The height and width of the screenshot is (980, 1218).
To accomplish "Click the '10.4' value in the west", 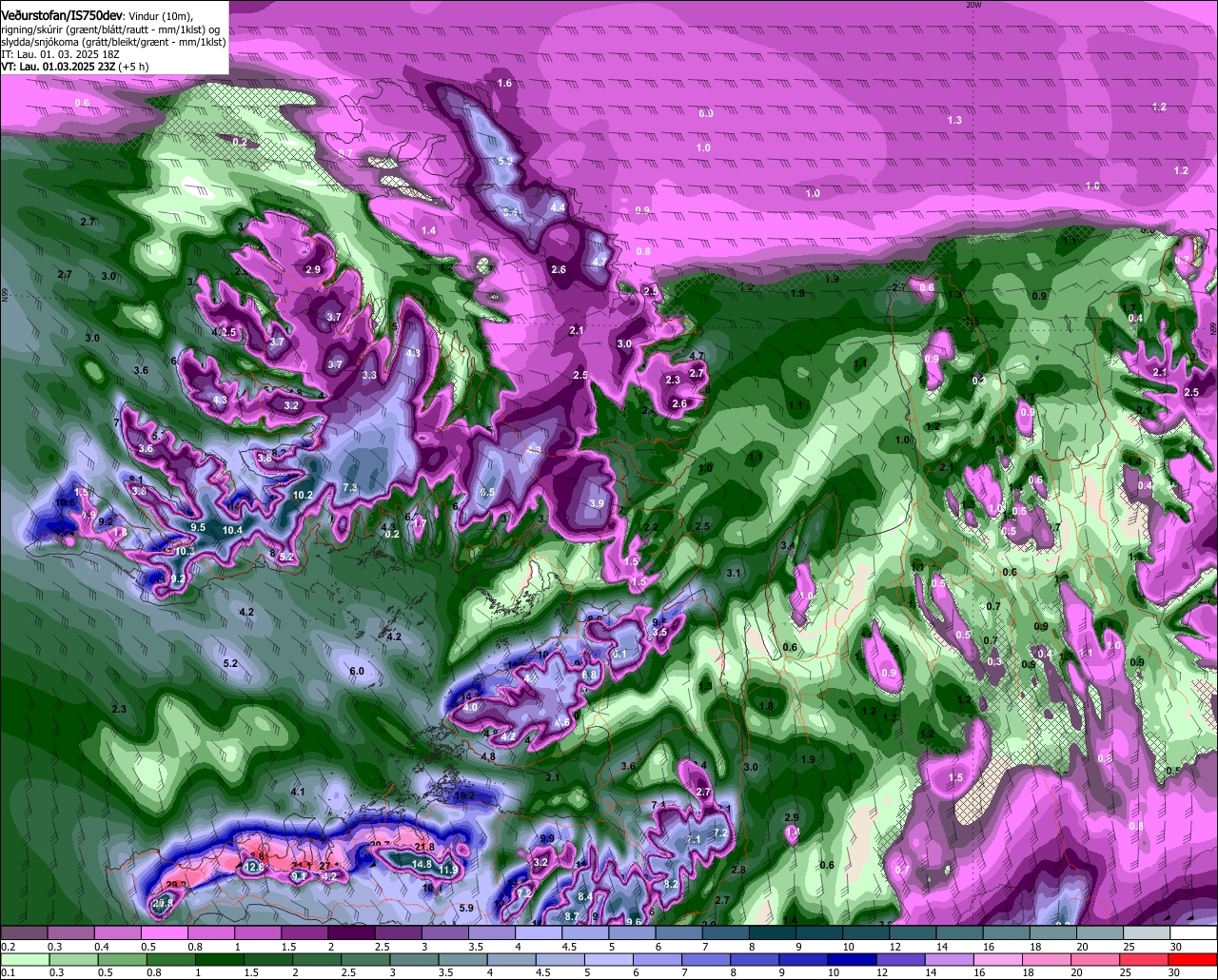I will (x=232, y=530).
